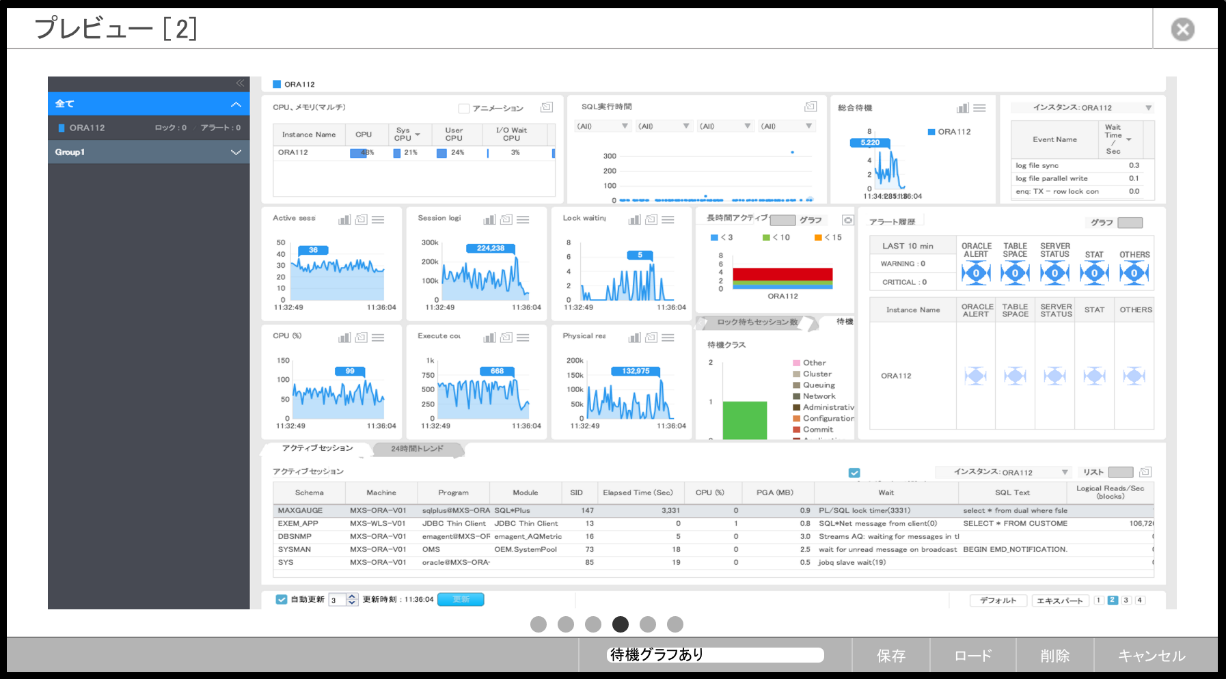
Task: Open popup icon in Execute count panel
Action: pyautogui.click(x=507, y=337)
